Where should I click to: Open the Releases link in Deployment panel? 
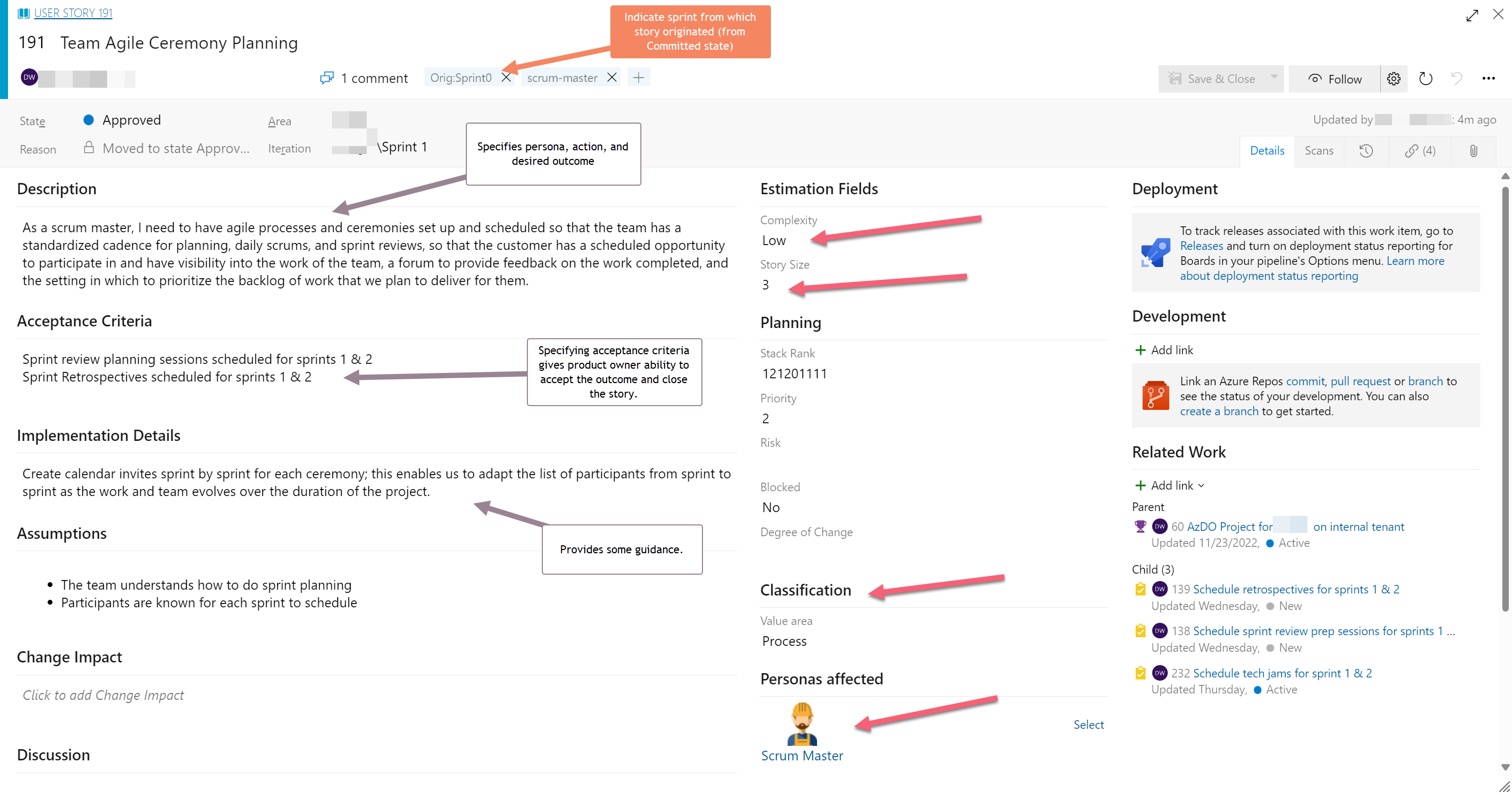(1201, 246)
